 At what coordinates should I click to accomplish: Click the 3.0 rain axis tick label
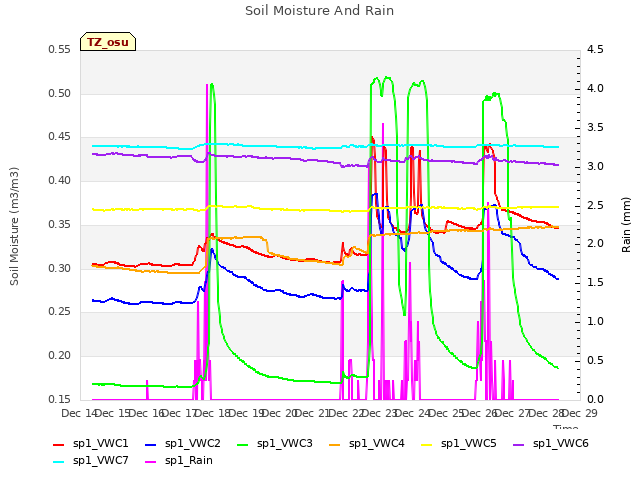click(x=595, y=167)
